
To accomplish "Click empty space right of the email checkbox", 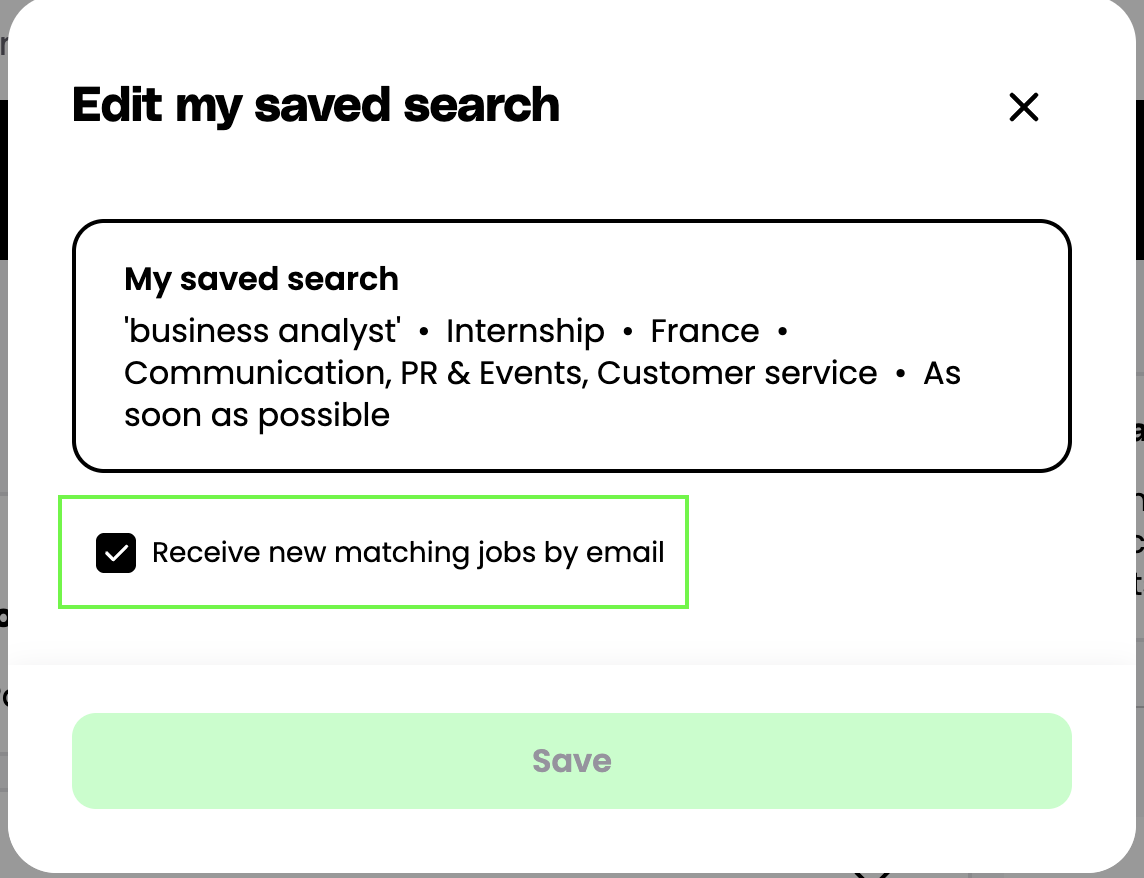I will point(880,553).
